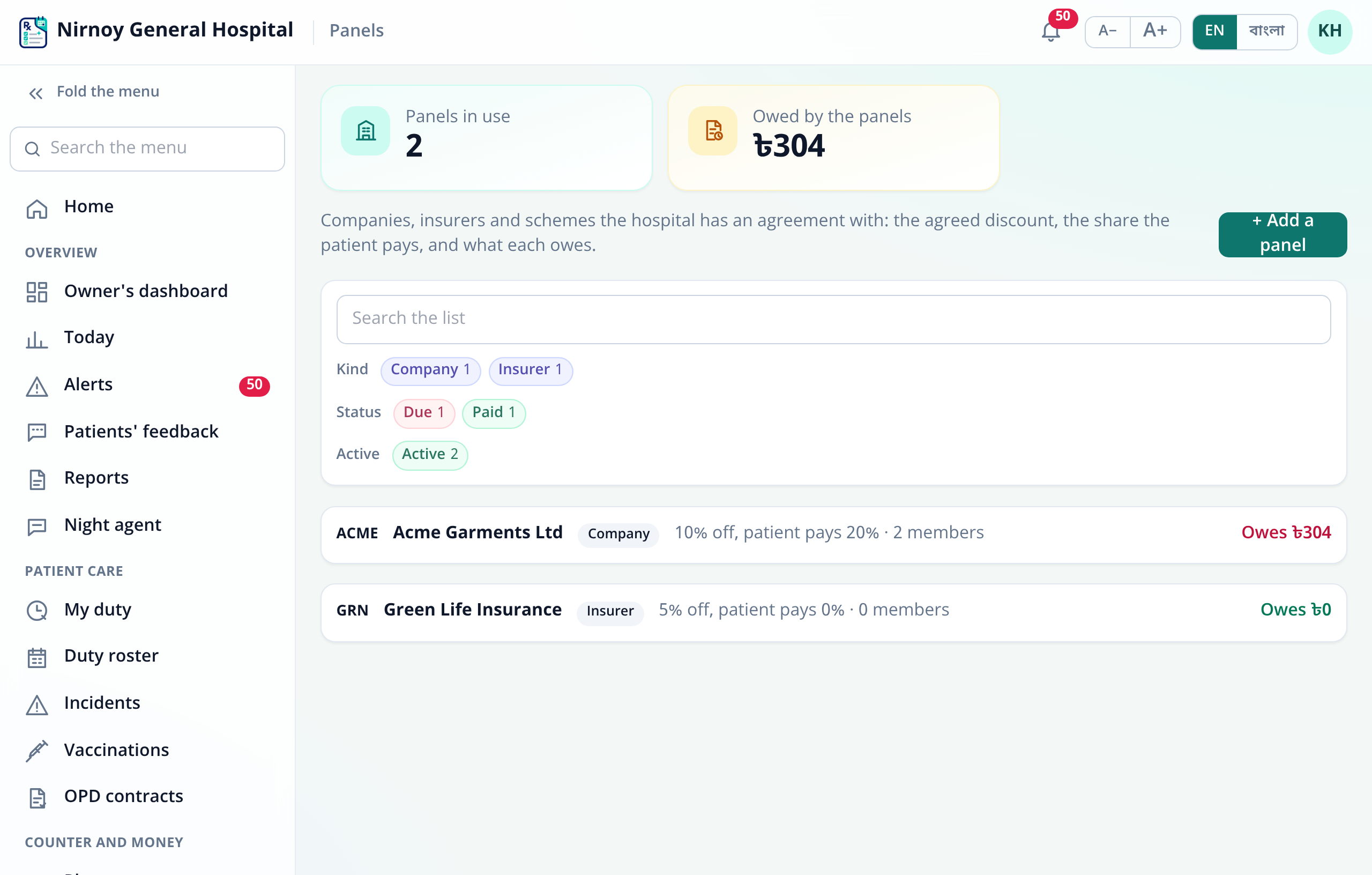Click the Vaccinations syringe icon
Viewport: 1372px width, 875px height.
[37, 751]
